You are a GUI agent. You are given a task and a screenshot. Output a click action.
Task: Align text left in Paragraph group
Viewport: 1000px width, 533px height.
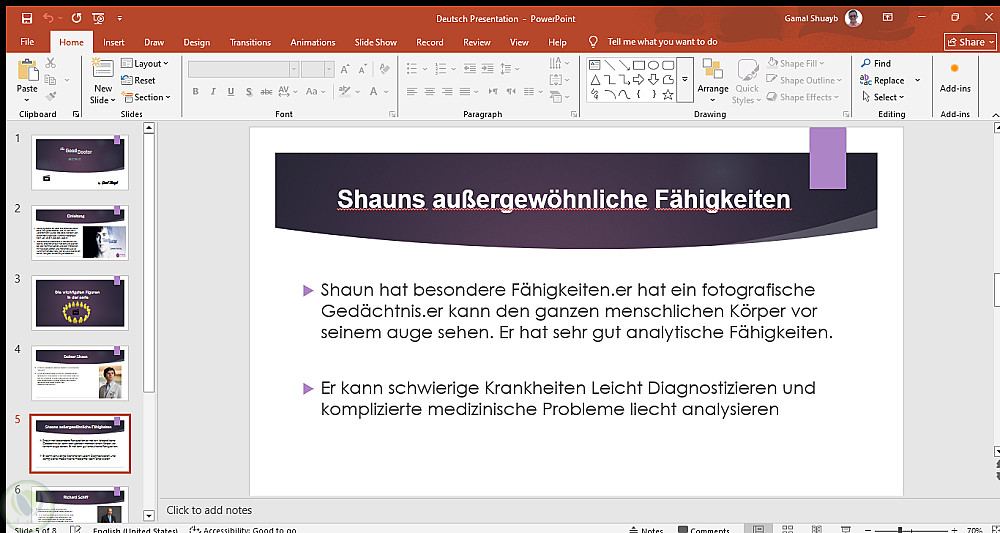[x=412, y=92]
